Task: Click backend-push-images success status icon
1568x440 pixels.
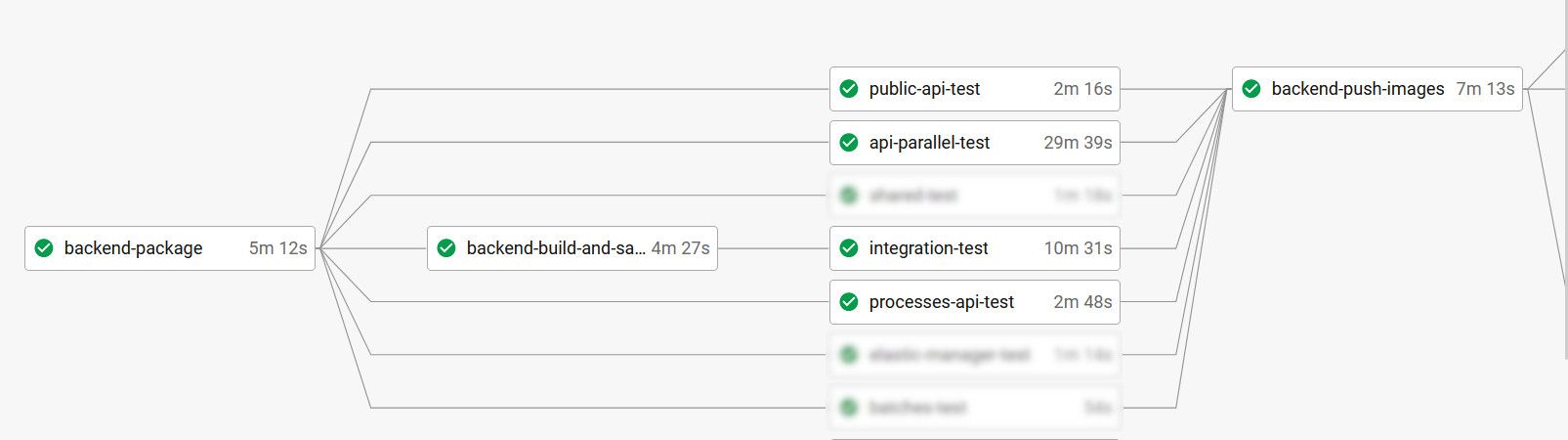Action: 1251,89
